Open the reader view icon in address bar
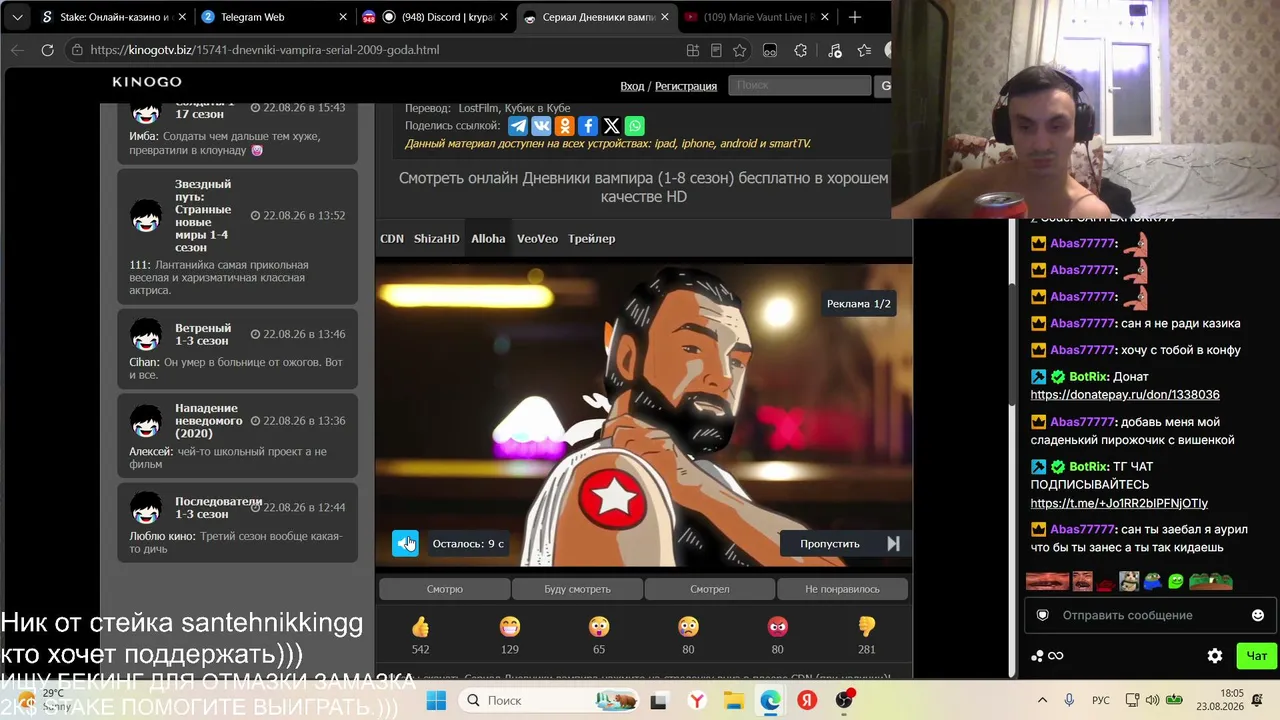Image resolution: width=1280 pixels, height=720 pixels. tap(716, 50)
